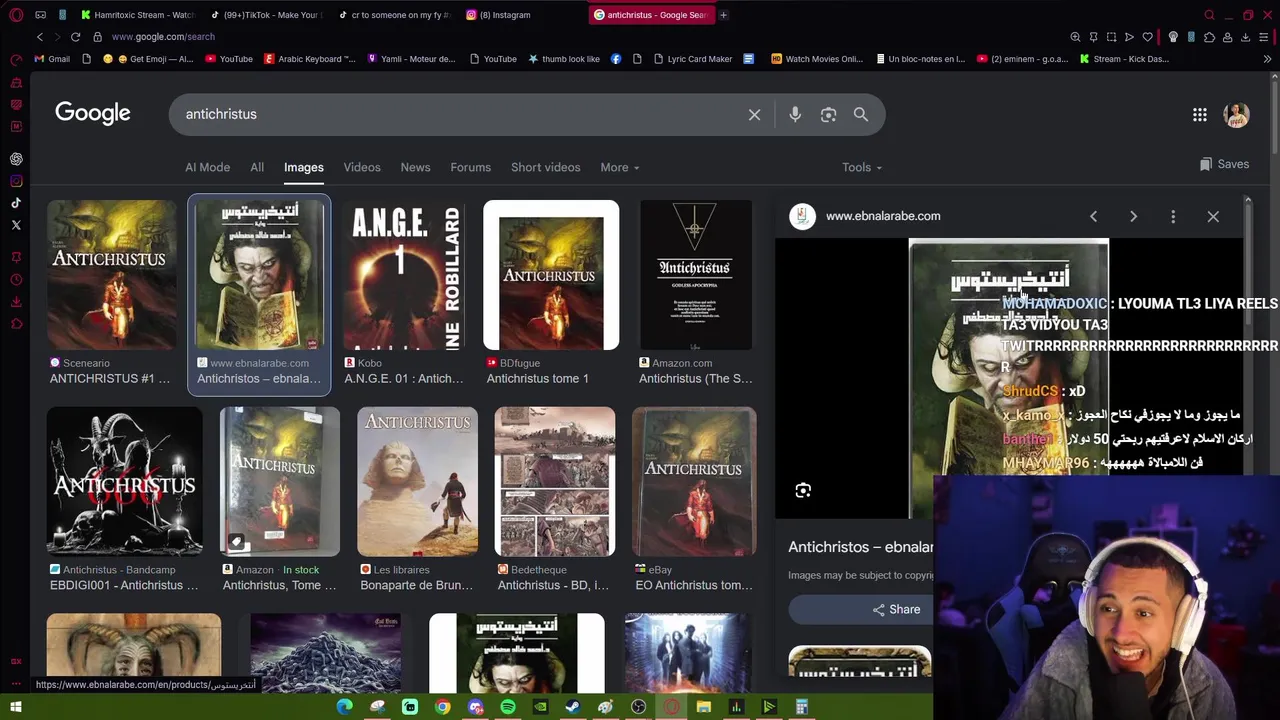This screenshot has width=1280, height=720.
Task: Launch Google Chrome from the taskbar
Action: (443, 707)
